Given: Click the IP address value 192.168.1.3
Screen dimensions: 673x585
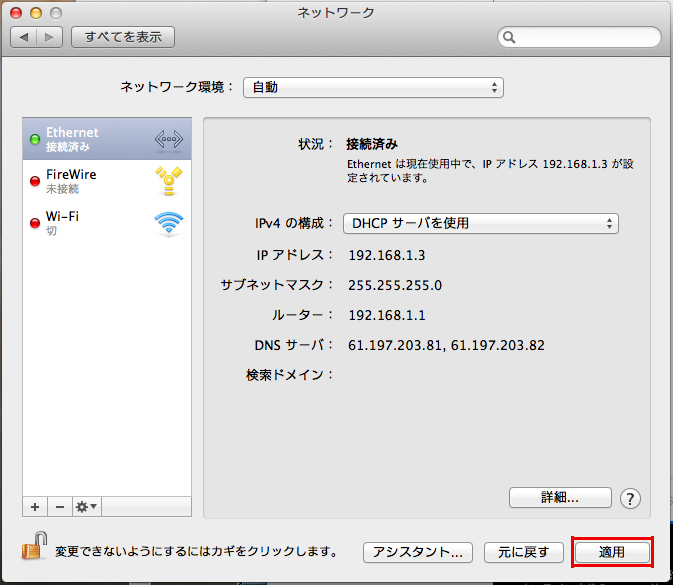Looking at the screenshot, I should point(387,255).
